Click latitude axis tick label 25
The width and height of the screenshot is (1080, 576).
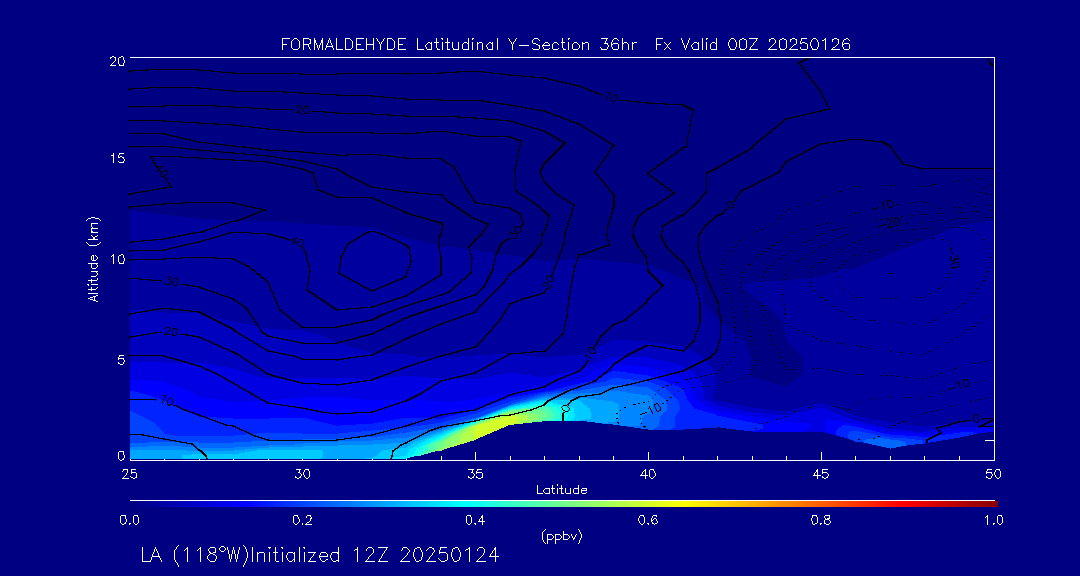129,474
